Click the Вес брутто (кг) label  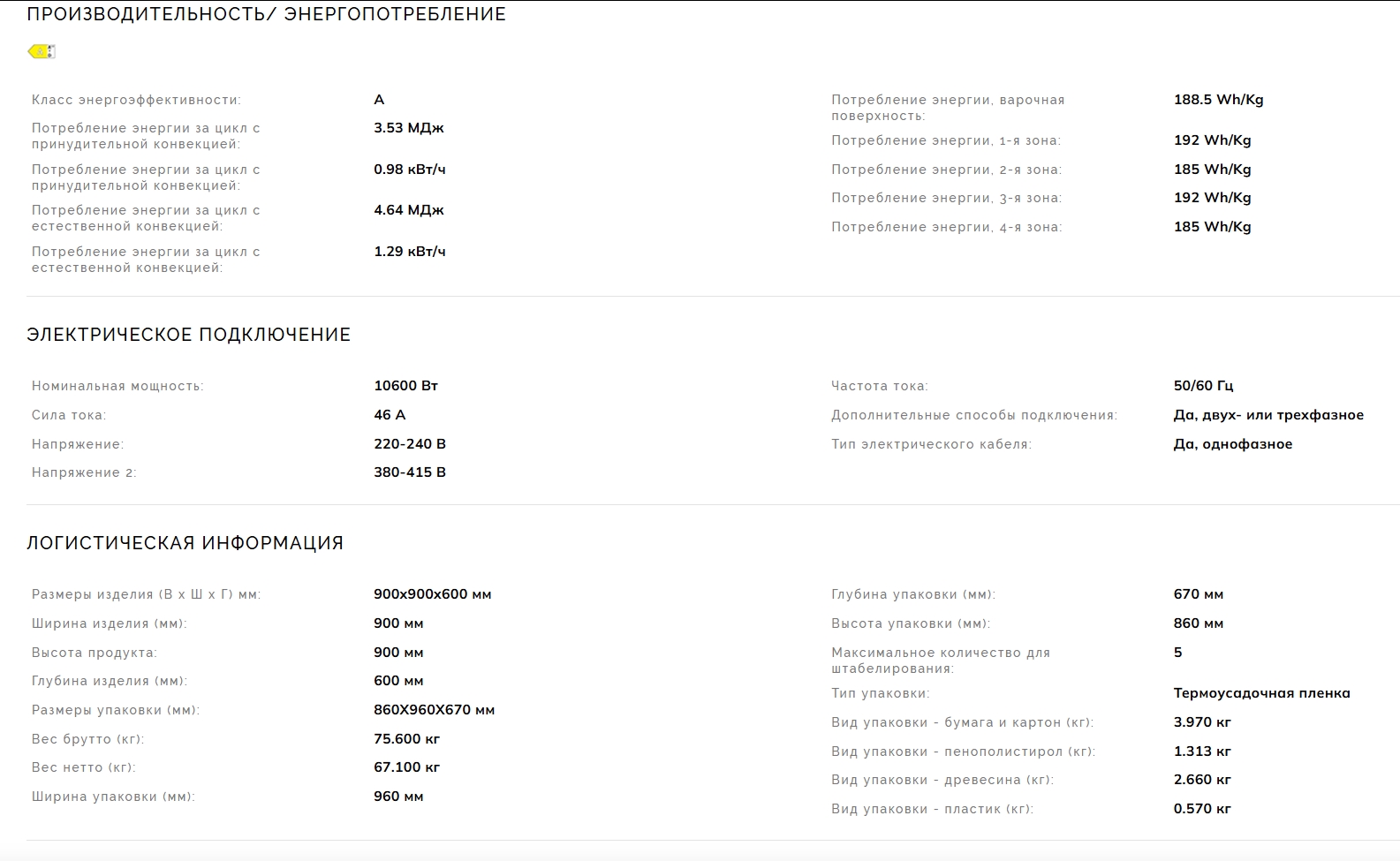tap(87, 739)
